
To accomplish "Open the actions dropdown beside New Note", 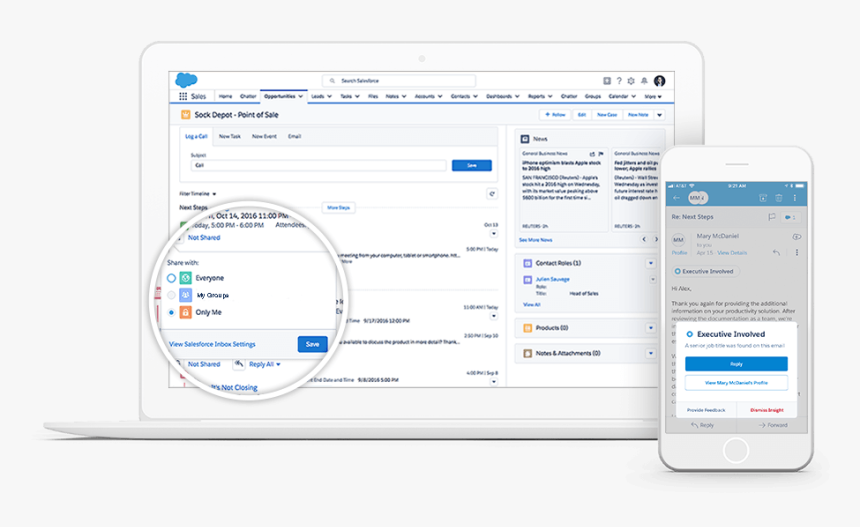I will (x=660, y=115).
